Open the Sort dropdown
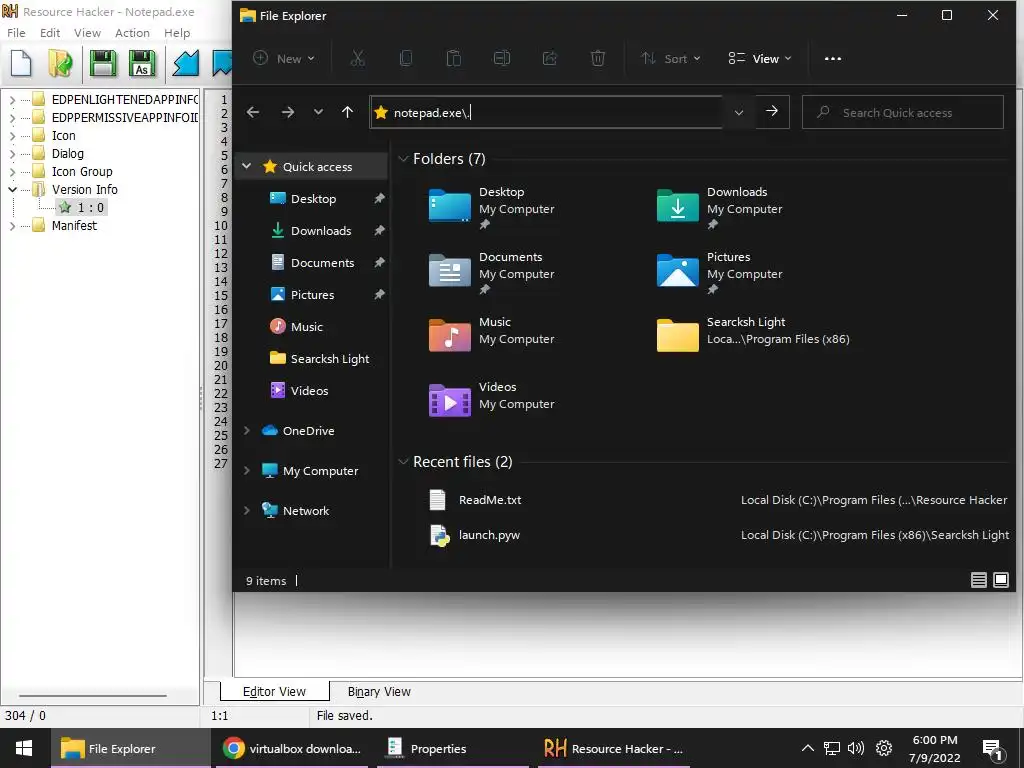Screen dimensions: 1024x768 click(x=671, y=58)
